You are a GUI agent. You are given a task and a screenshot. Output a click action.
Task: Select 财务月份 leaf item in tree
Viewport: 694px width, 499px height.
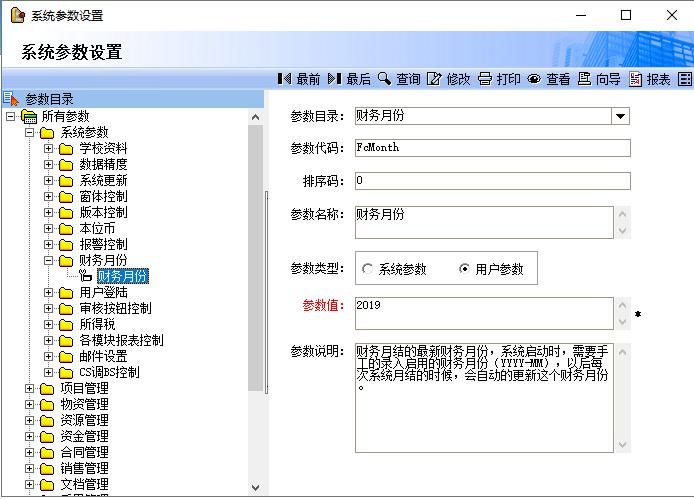123,276
